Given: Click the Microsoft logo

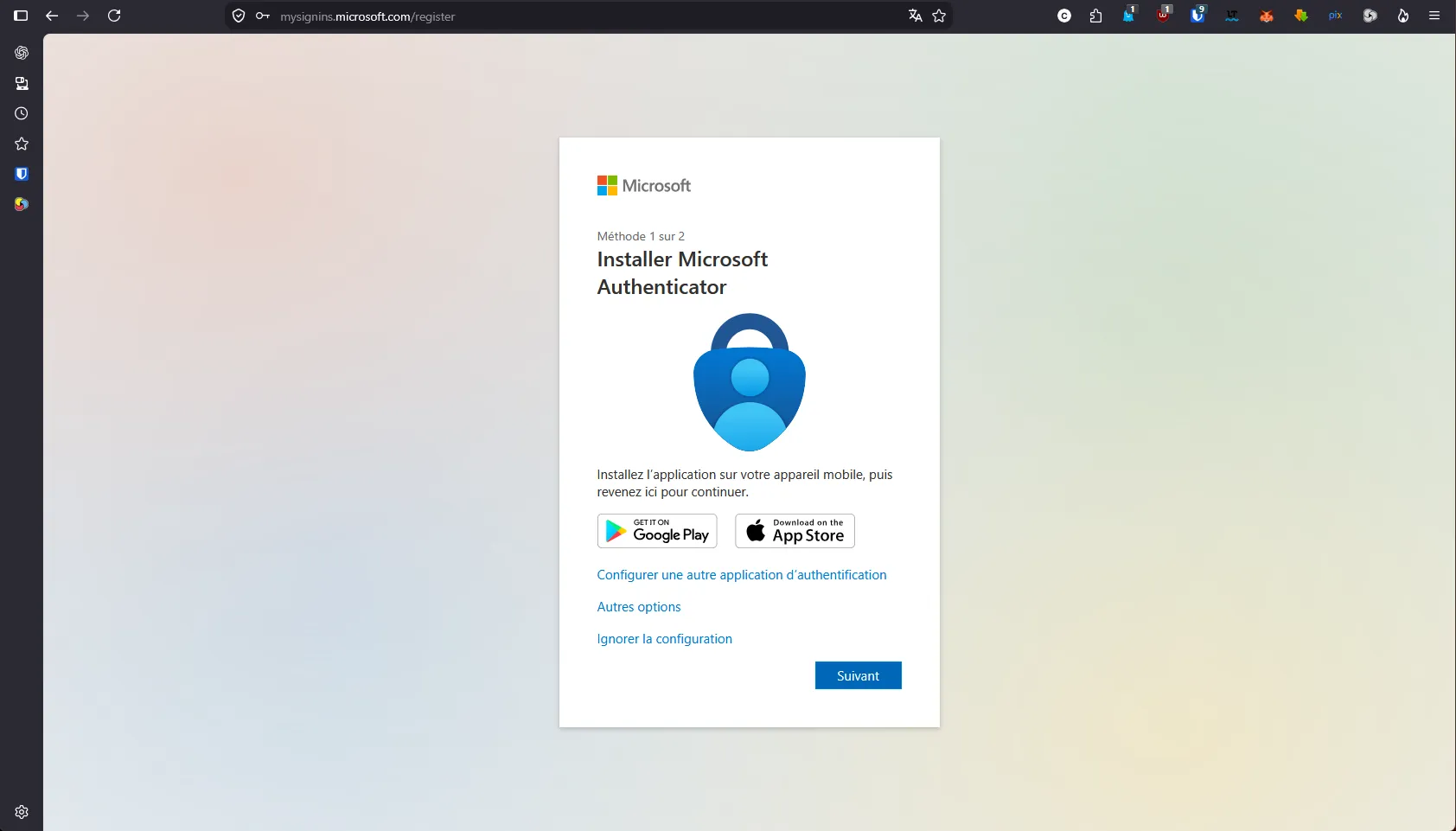Looking at the screenshot, I should 644,186.
